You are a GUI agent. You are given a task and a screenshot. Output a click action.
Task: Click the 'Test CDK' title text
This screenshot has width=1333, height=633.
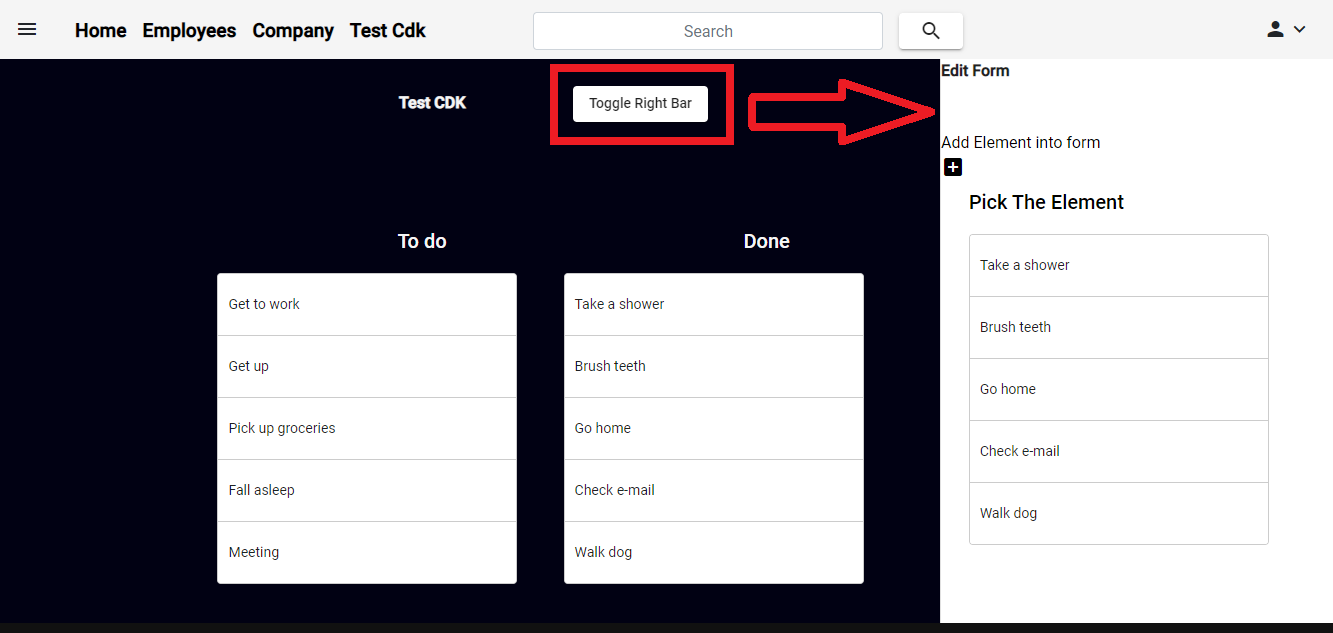(432, 103)
